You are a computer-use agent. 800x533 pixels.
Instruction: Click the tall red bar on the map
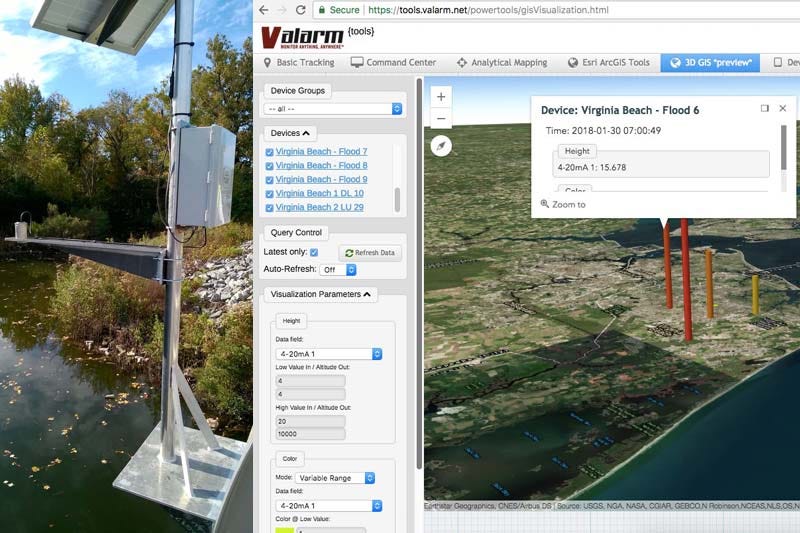686,280
